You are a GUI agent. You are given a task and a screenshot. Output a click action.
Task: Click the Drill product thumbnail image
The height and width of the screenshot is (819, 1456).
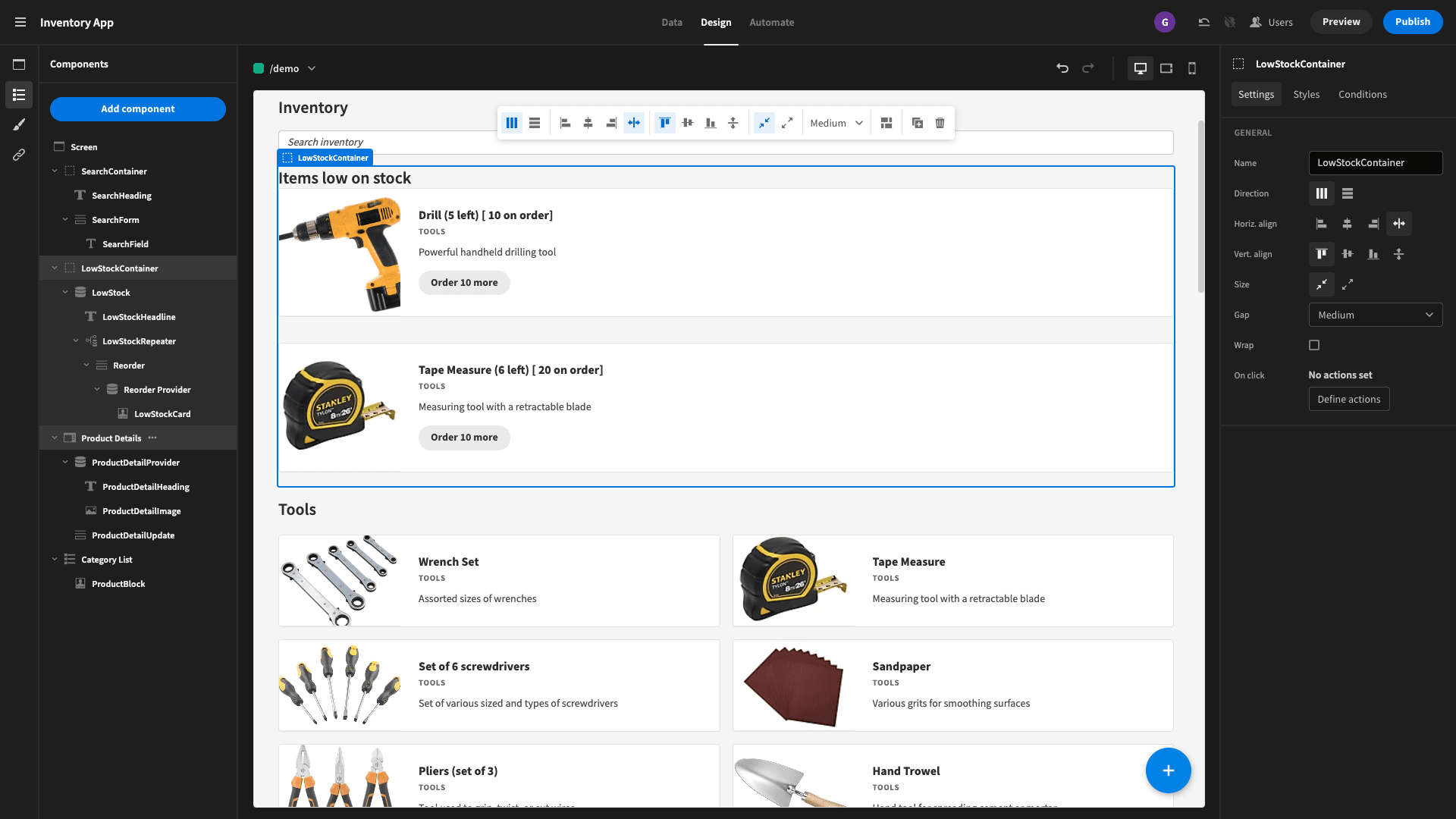(x=339, y=254)
